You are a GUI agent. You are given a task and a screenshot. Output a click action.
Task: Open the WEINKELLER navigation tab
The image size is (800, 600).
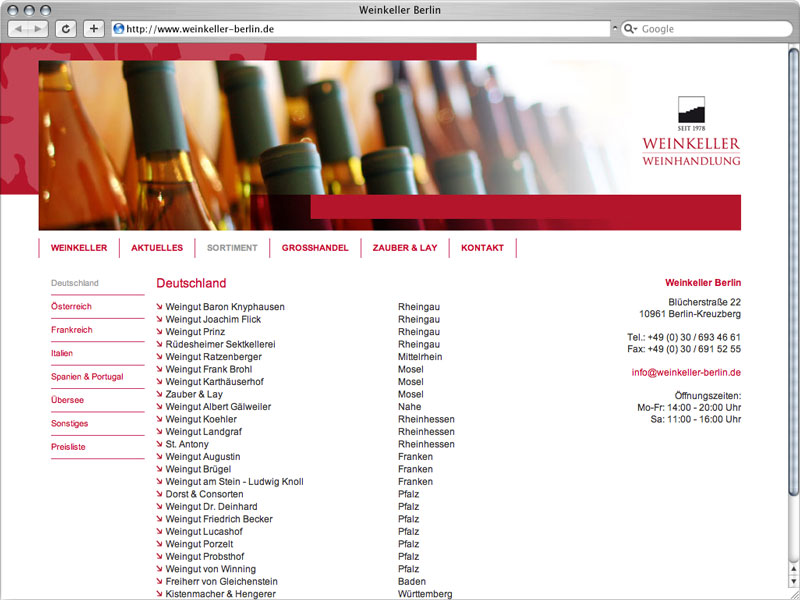[x=79, y=248]
